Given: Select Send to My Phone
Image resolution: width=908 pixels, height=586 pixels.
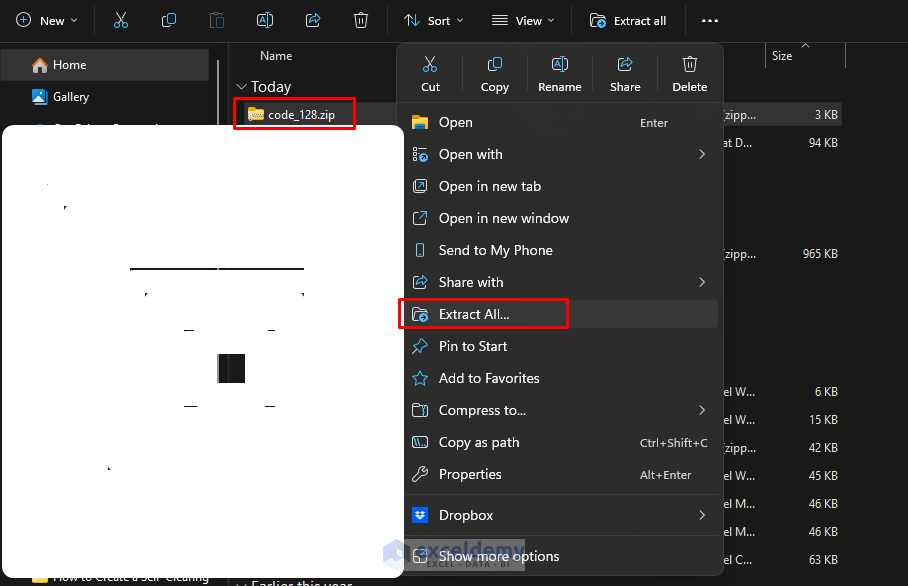Looking at the screenshot, I should point(561,250).
